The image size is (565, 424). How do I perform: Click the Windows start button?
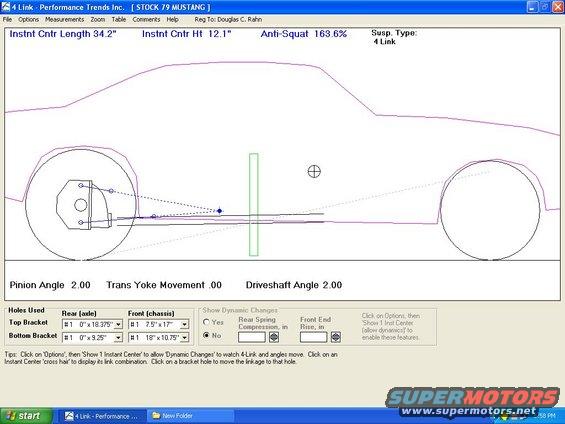click(26, 416)
